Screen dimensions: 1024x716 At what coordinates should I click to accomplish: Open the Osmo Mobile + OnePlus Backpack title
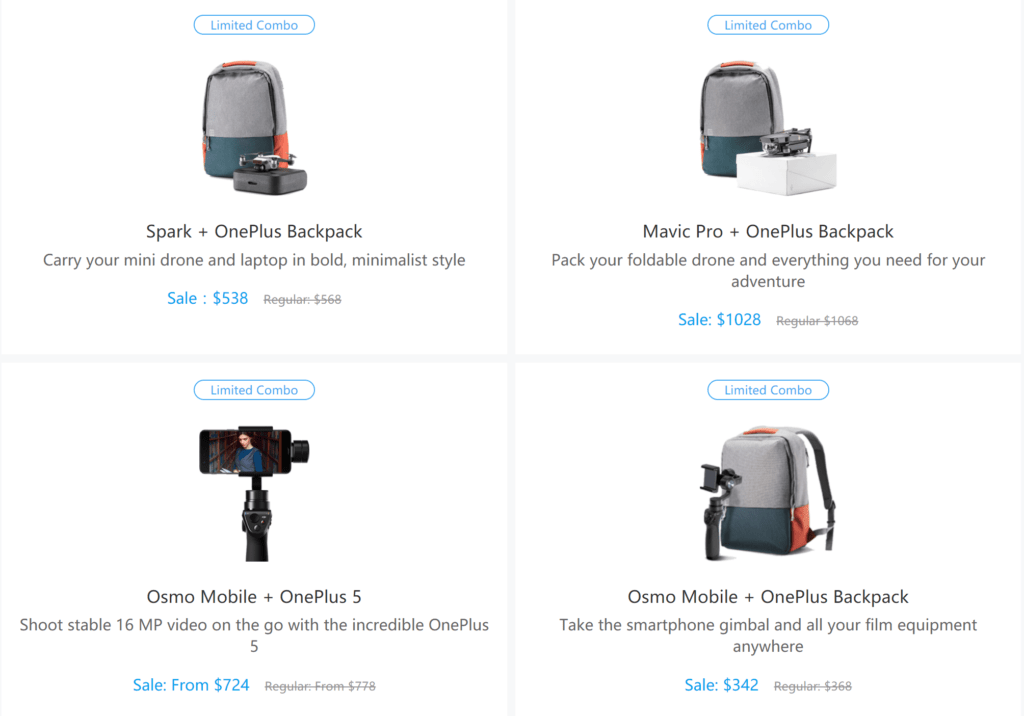768,596
